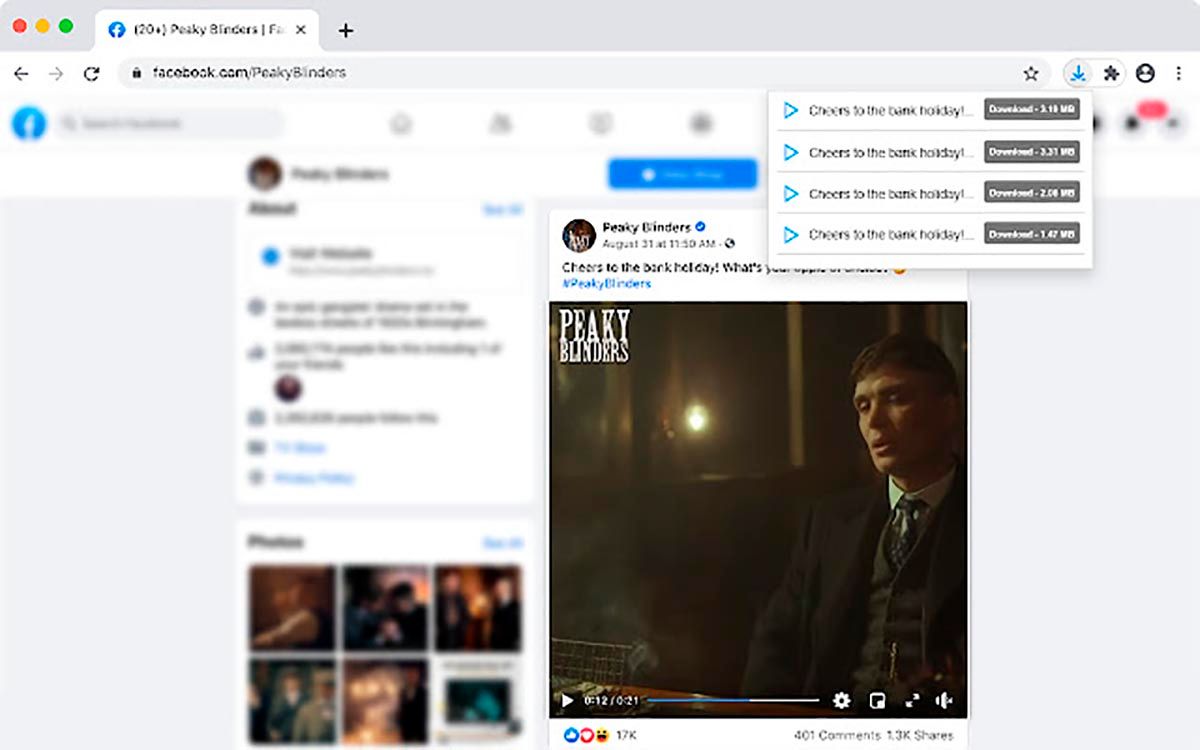
Task: Expand the video to fullscreen
Action: (x=911, y=701)
